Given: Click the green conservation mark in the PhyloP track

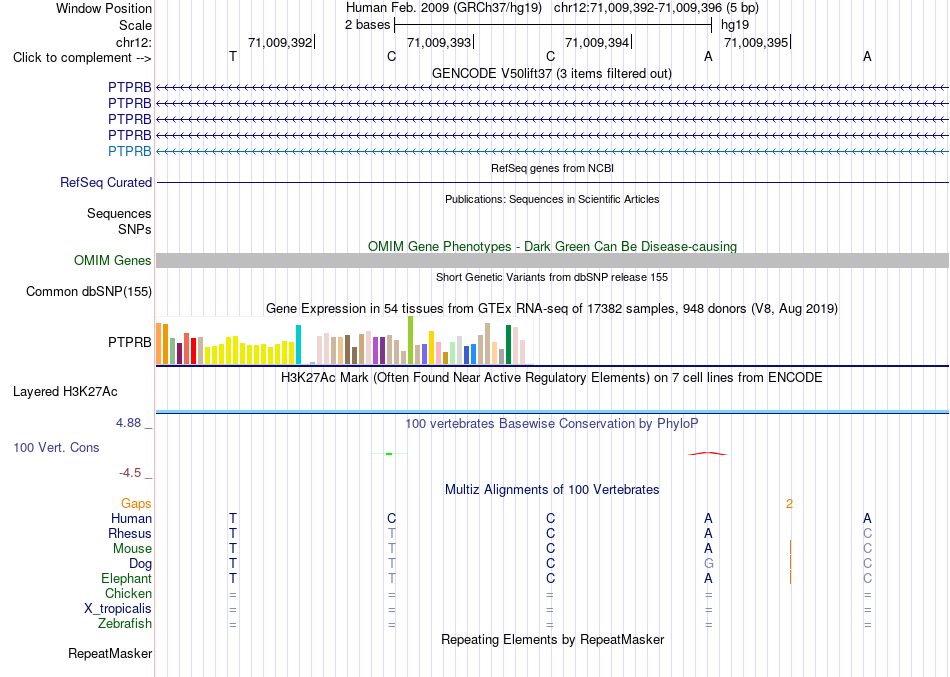Looking at the screenshot, I should [x=389, y=453].
